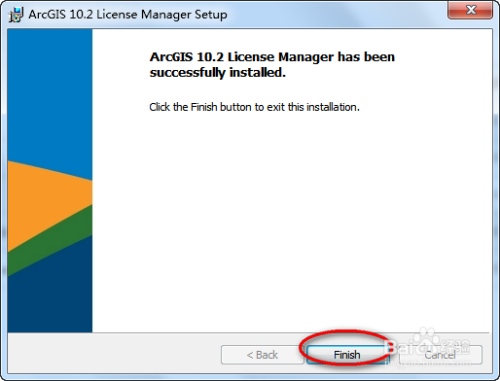The width and height of the screenshot is (500, 381).
Task: Close the License Manager Setup window
Action: (470, 10)
